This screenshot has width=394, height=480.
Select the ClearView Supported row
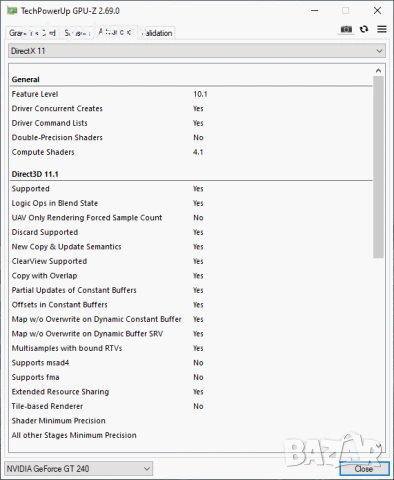click(x=191, y=261)
